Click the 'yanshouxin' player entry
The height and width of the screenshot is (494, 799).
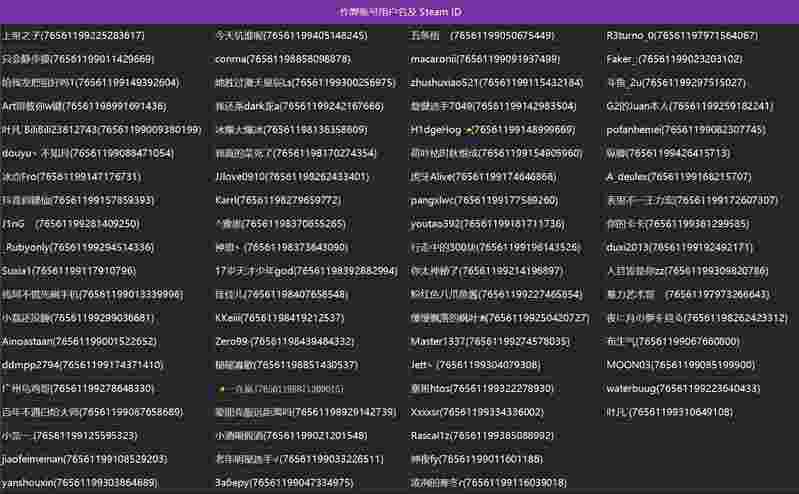(x=79, y=483)
